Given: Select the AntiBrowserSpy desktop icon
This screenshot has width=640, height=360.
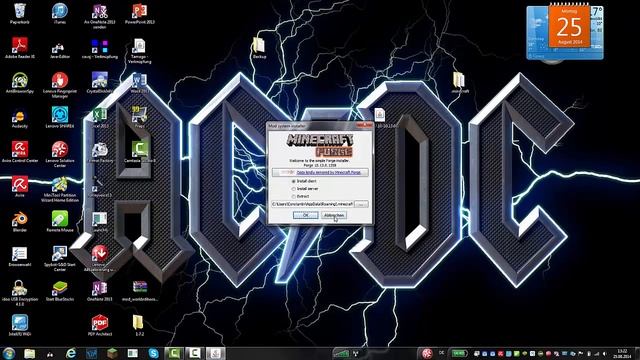Looking at the screenshot, I should 20,83.
